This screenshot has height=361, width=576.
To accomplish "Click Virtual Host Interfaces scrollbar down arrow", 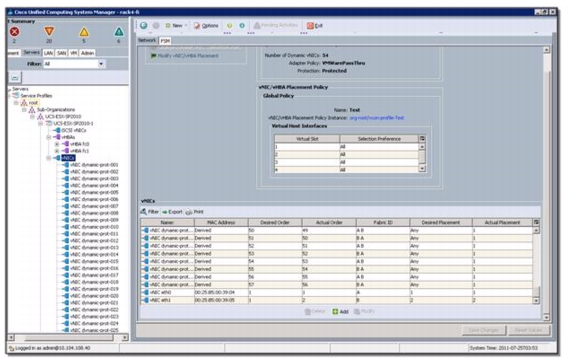I will click(x=422, y=169).
